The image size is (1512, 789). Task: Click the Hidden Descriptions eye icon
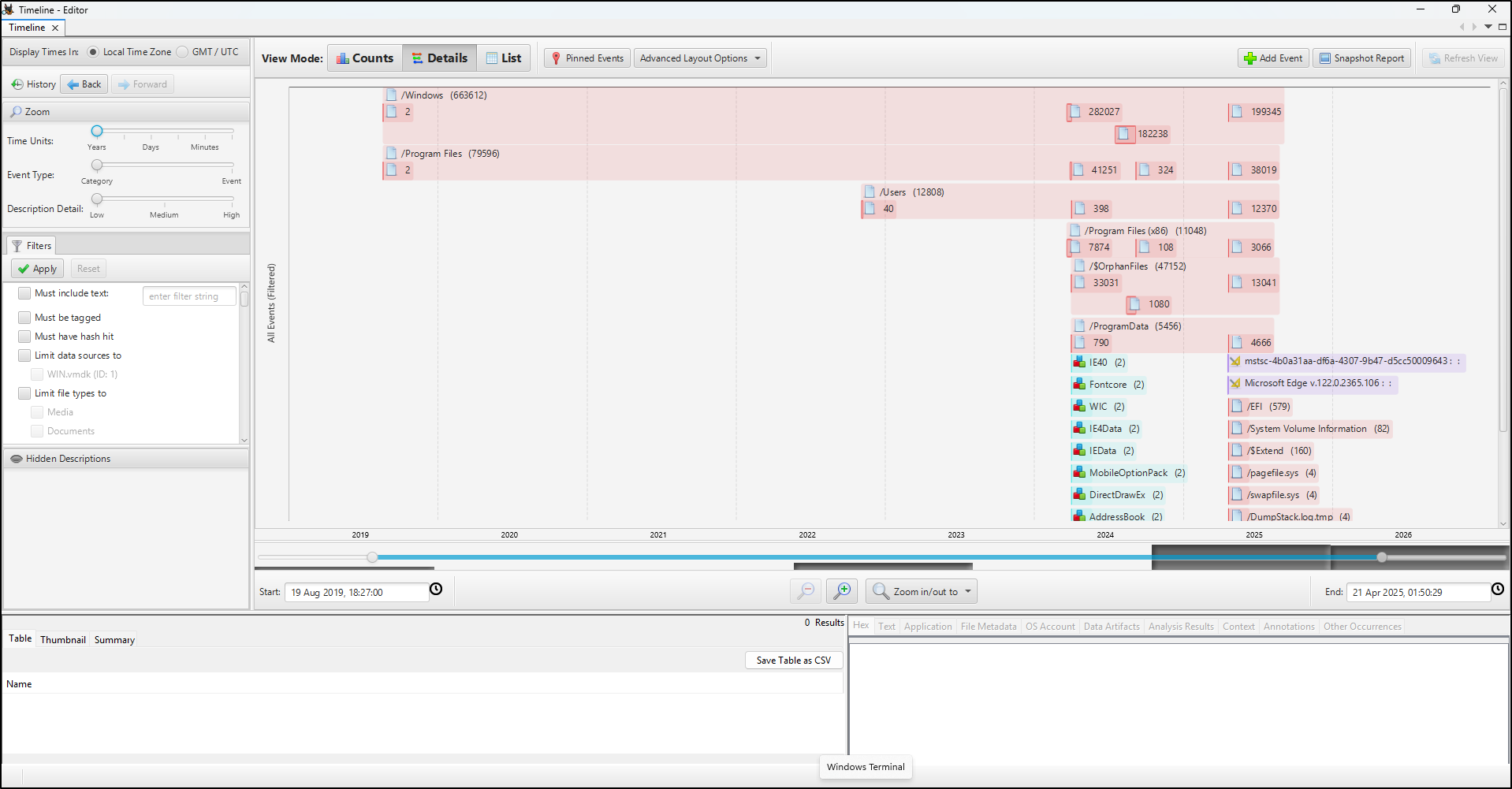16,459
